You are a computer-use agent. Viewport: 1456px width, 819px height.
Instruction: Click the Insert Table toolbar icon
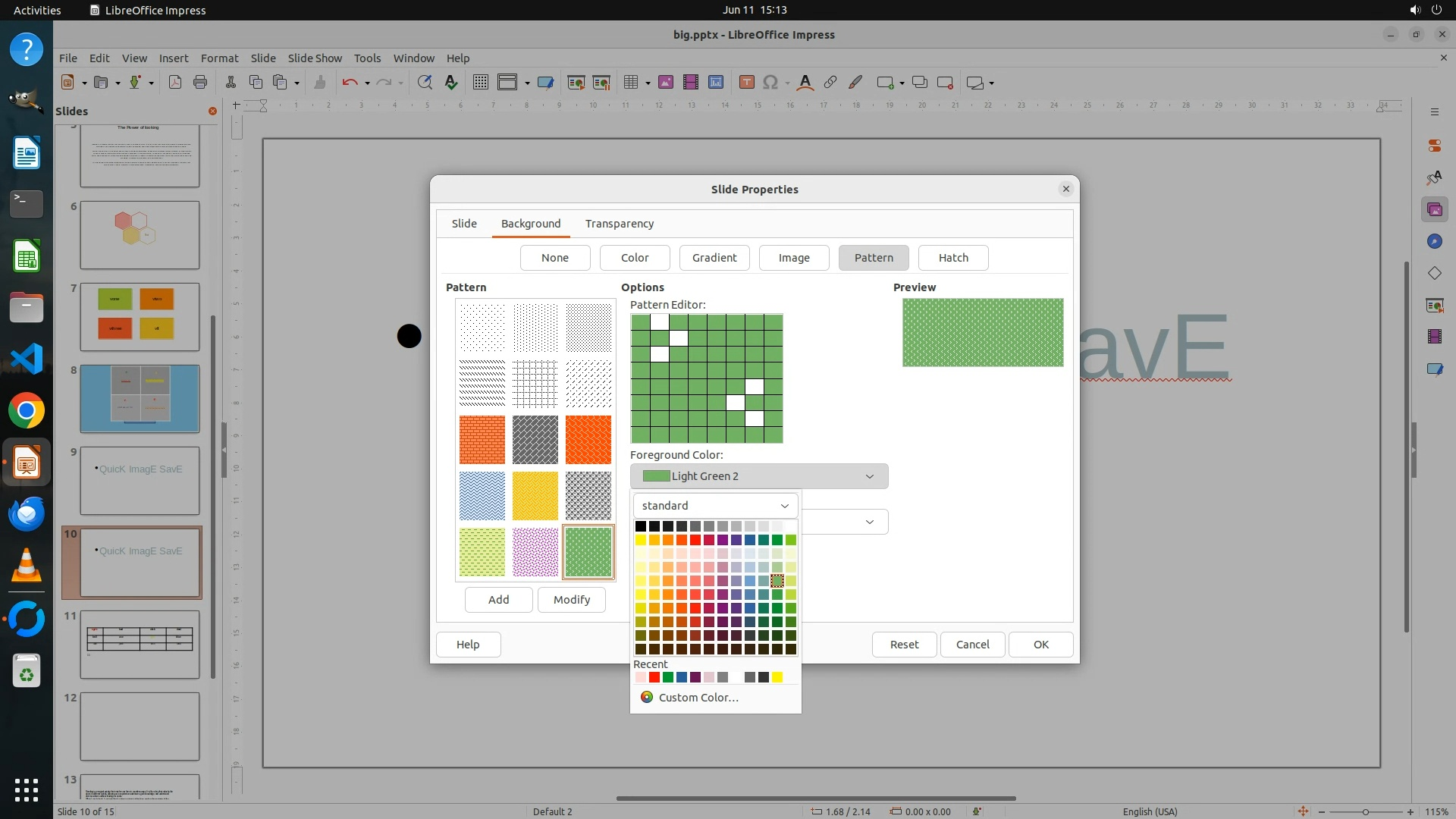click(x=629, y=83)
